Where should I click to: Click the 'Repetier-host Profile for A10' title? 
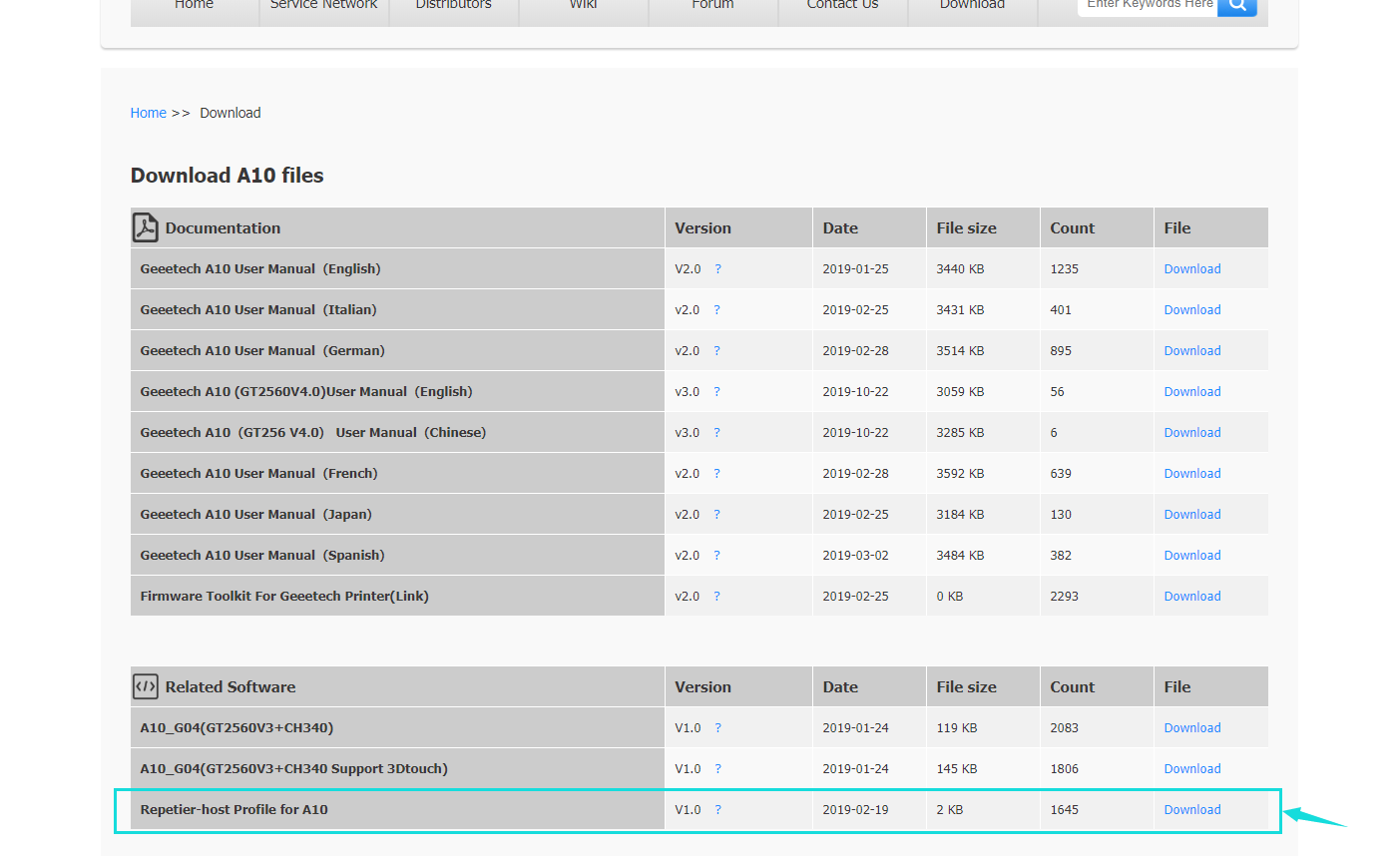coord(234,810)
